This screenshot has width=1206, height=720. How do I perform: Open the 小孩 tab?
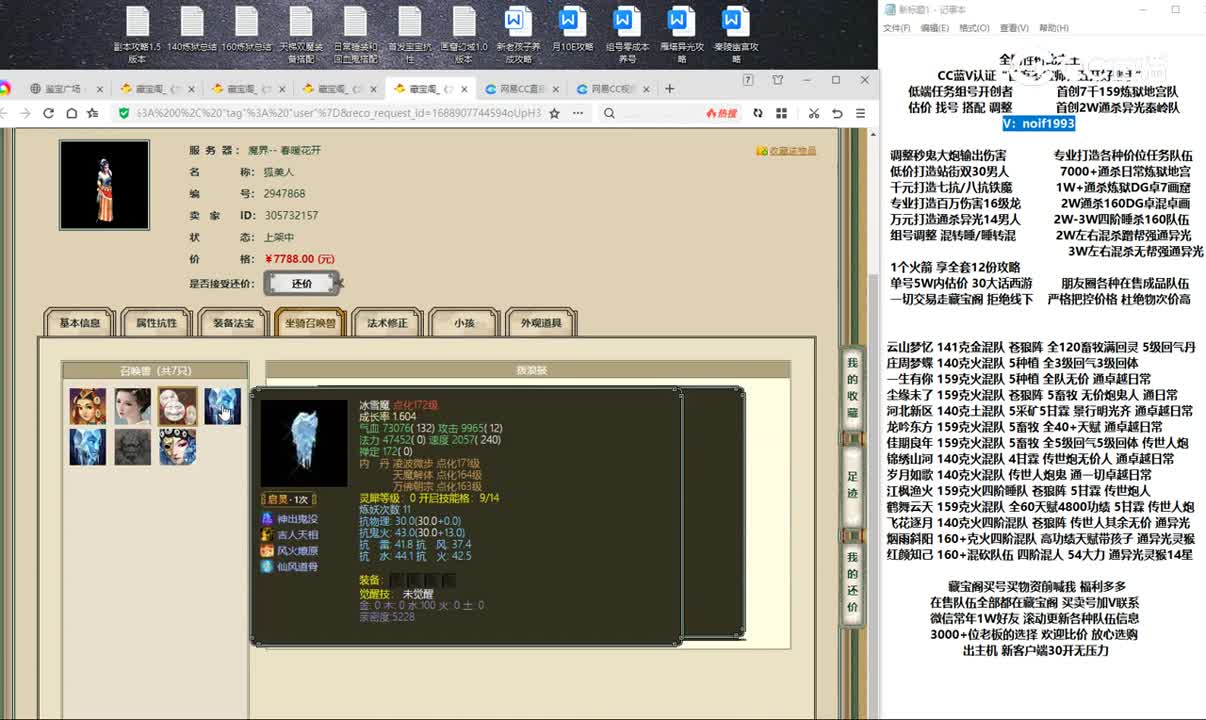pos(464,323)
